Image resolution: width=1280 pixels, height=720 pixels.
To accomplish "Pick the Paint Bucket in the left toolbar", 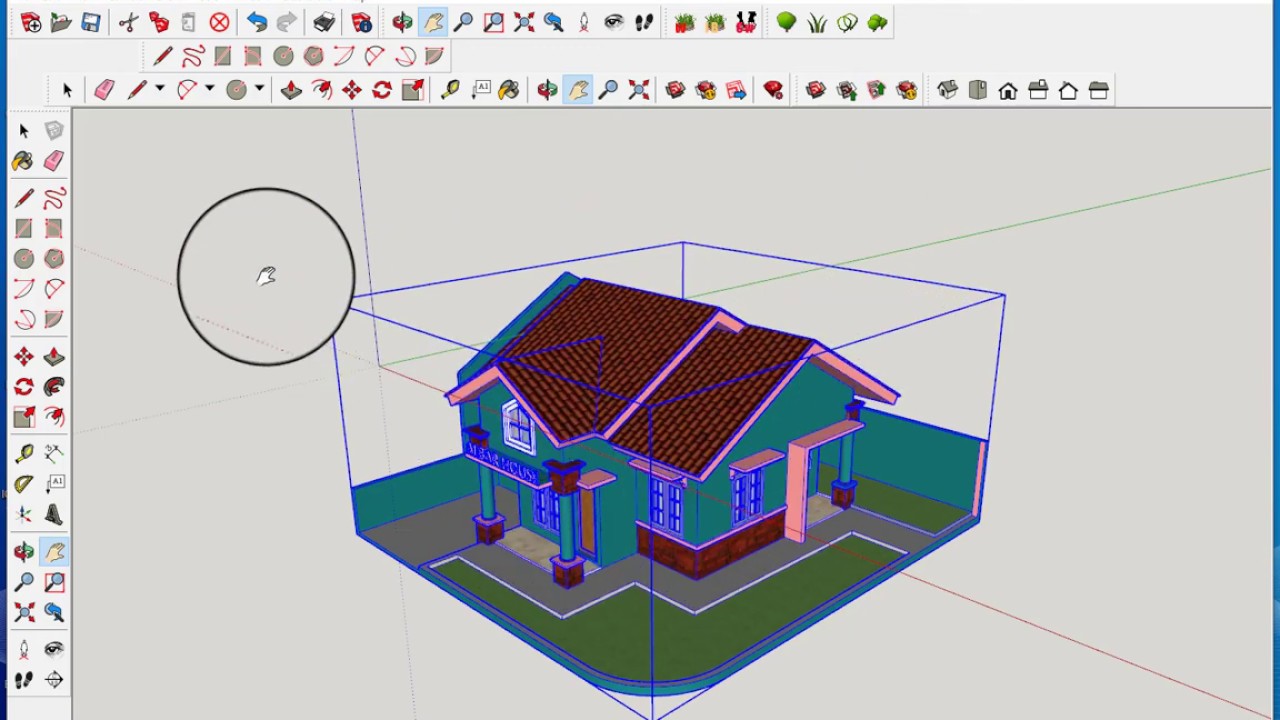I will 23,161.
